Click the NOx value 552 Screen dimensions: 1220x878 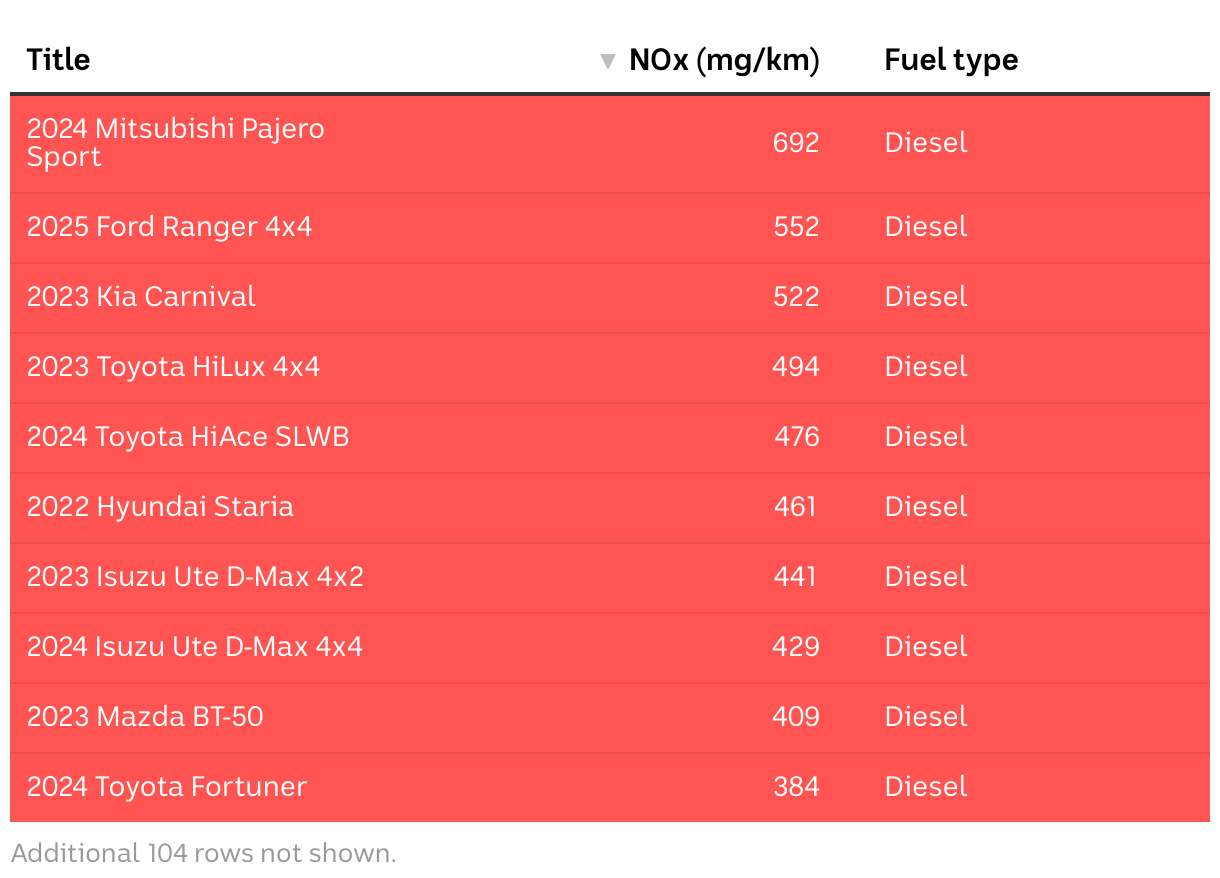tap(796, 227)
